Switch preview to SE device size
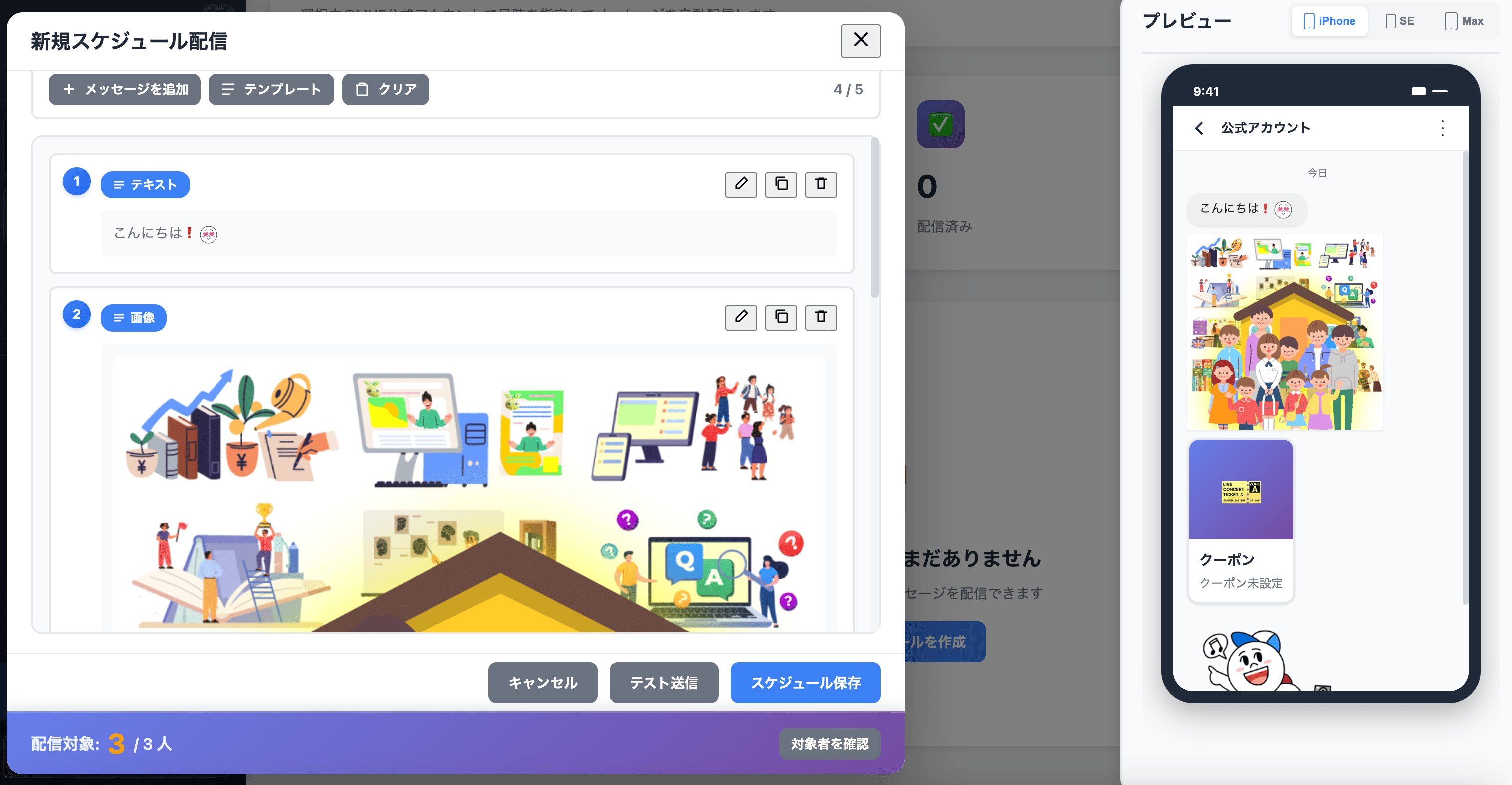The image size is (1512, 785). coord(1400,21)
